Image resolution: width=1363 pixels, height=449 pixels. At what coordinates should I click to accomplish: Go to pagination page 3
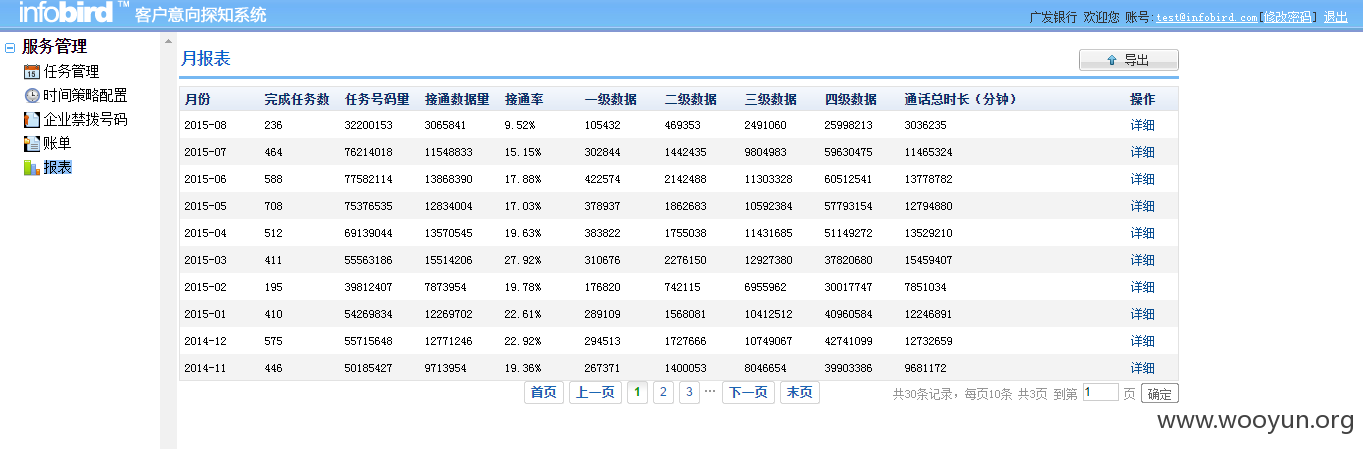pyautogui.click(x=689, y=392)
